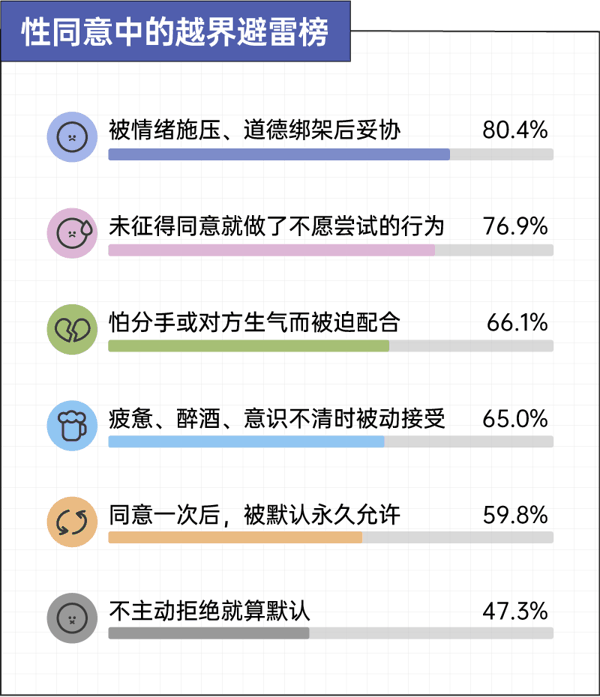The image size is (600, 697).
Task: Click the pink 76.9% progress bar
Action: point(272,250)
